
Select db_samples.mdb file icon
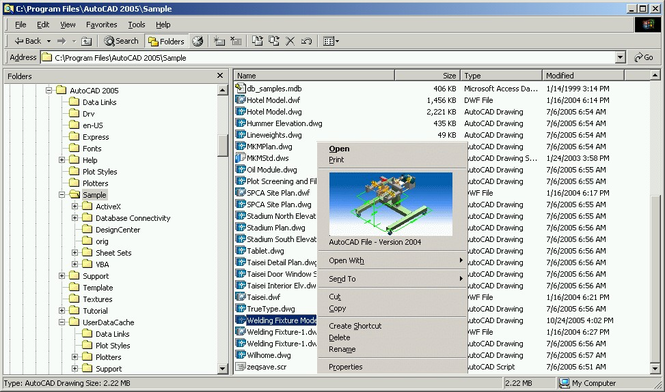pos(240,88)
